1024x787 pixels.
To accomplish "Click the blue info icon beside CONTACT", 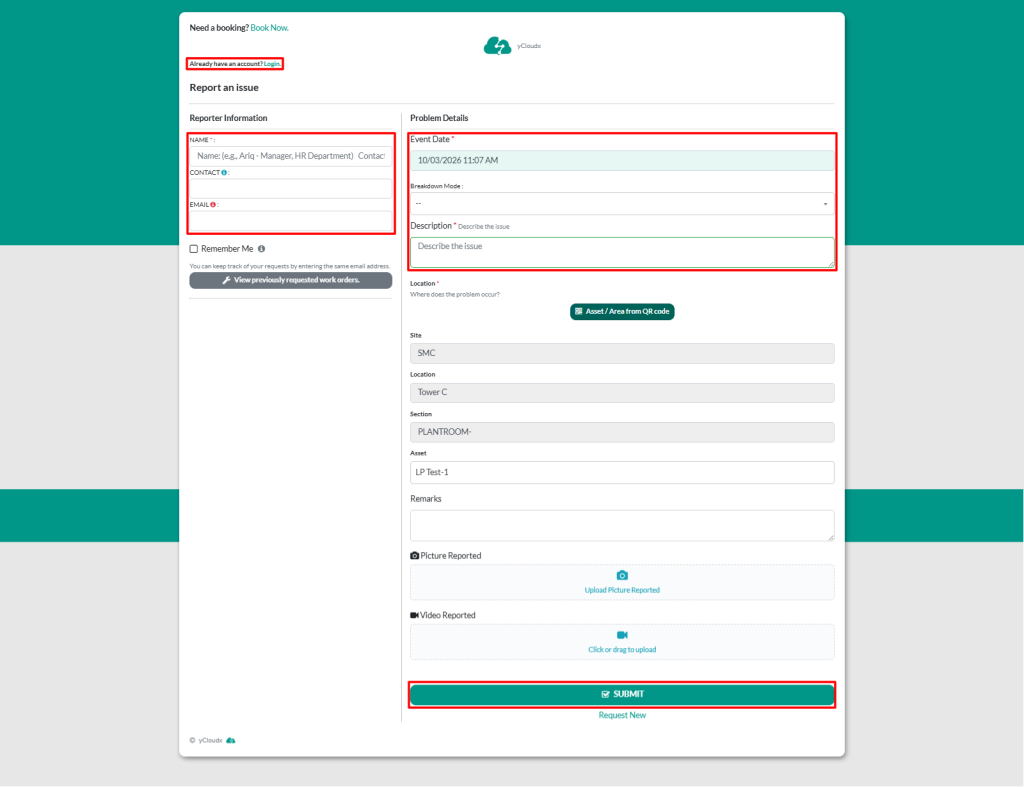I will [224, 173].
